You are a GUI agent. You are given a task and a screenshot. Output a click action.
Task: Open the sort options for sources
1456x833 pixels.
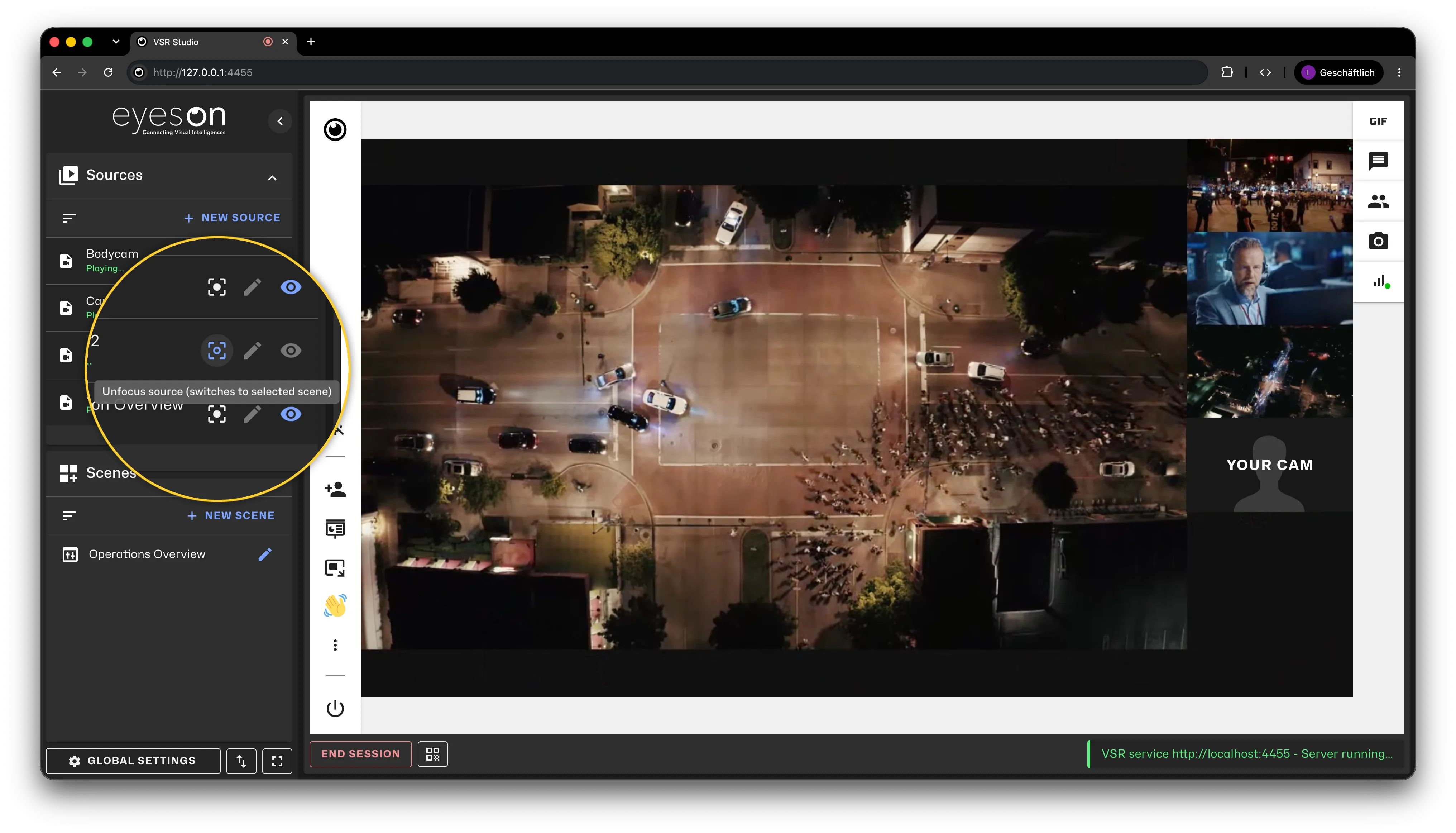pos(69,218)
